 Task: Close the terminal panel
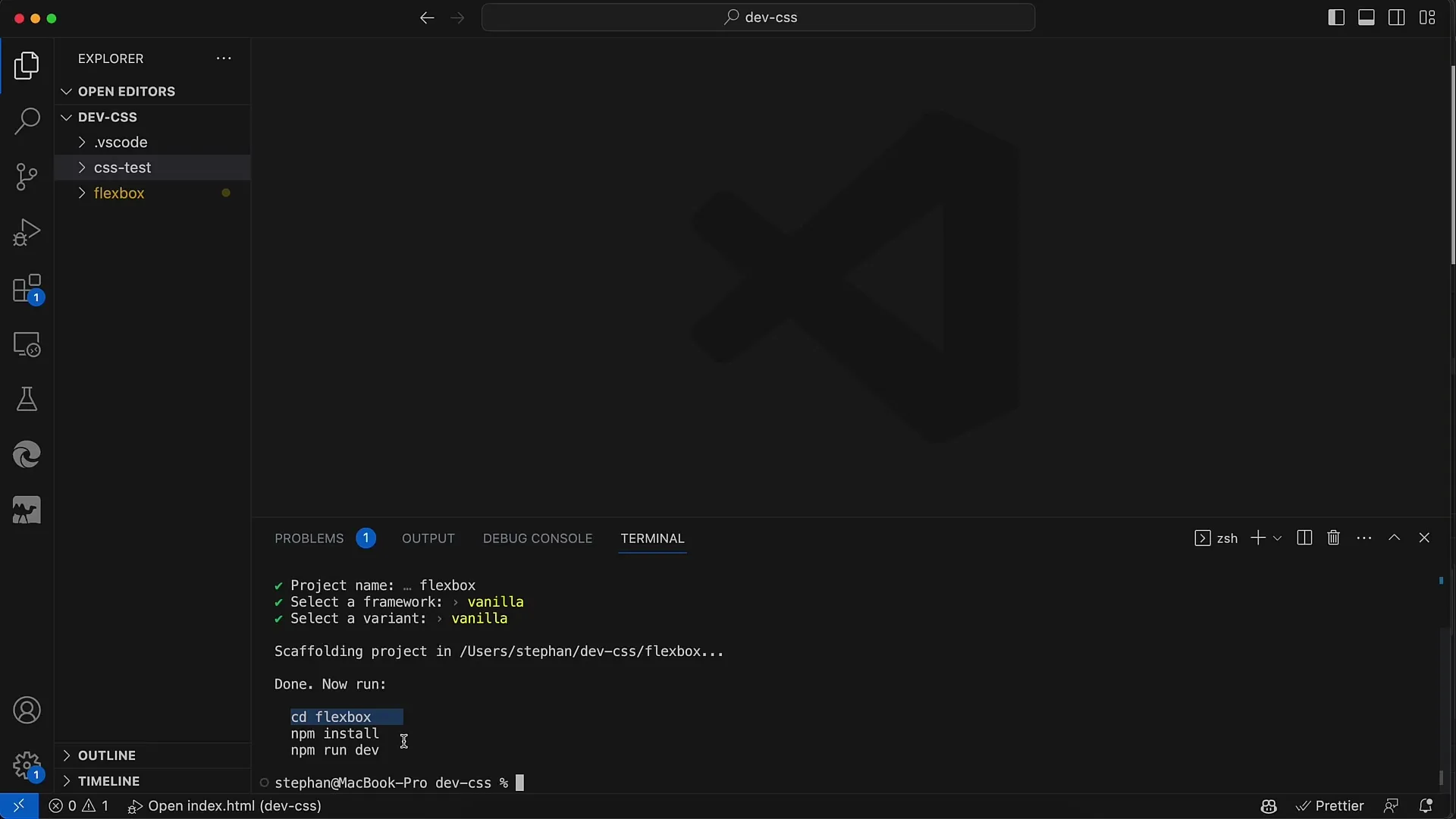(x=1424, y=538)
